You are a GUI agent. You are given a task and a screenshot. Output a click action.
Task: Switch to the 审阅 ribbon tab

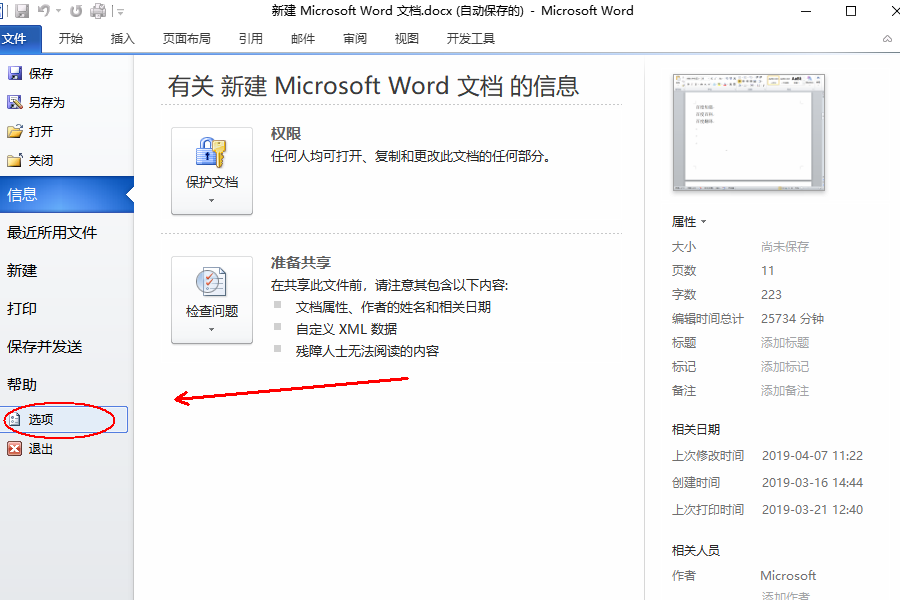tap(355, 38)
